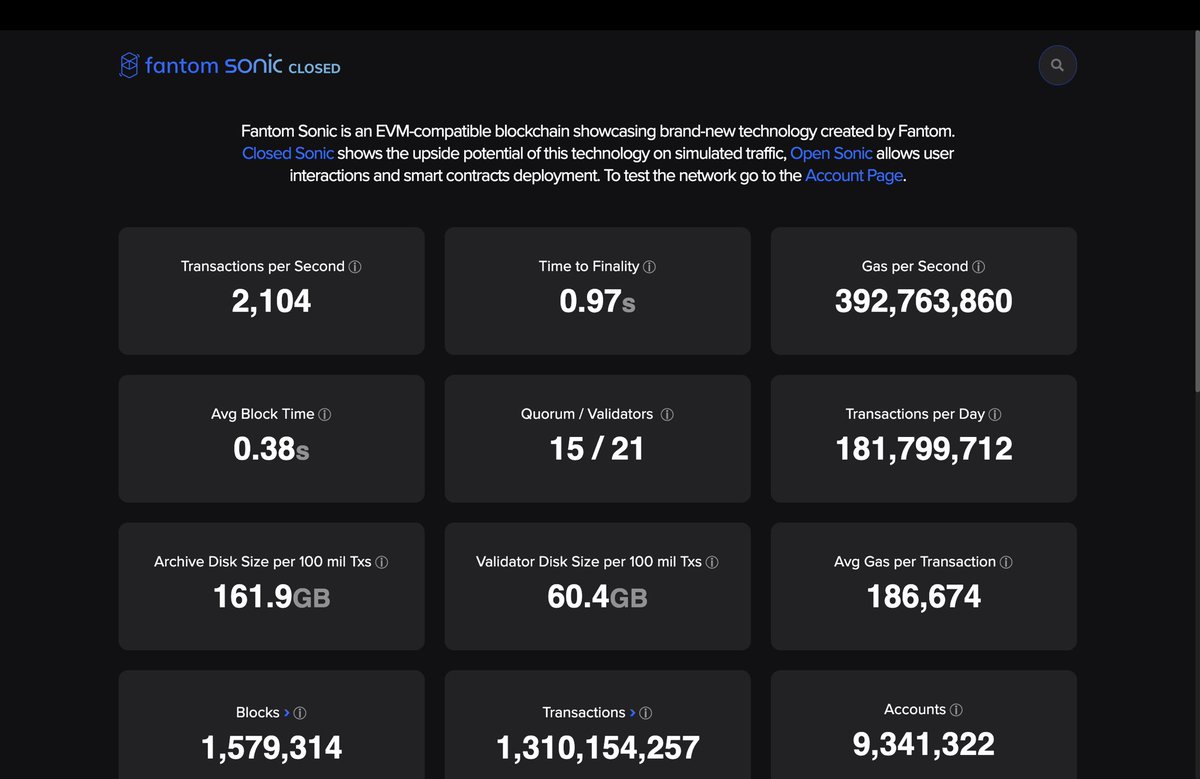Click the Accounts card label
Viewport: 1200px width, 779px height.
(915, 709)
